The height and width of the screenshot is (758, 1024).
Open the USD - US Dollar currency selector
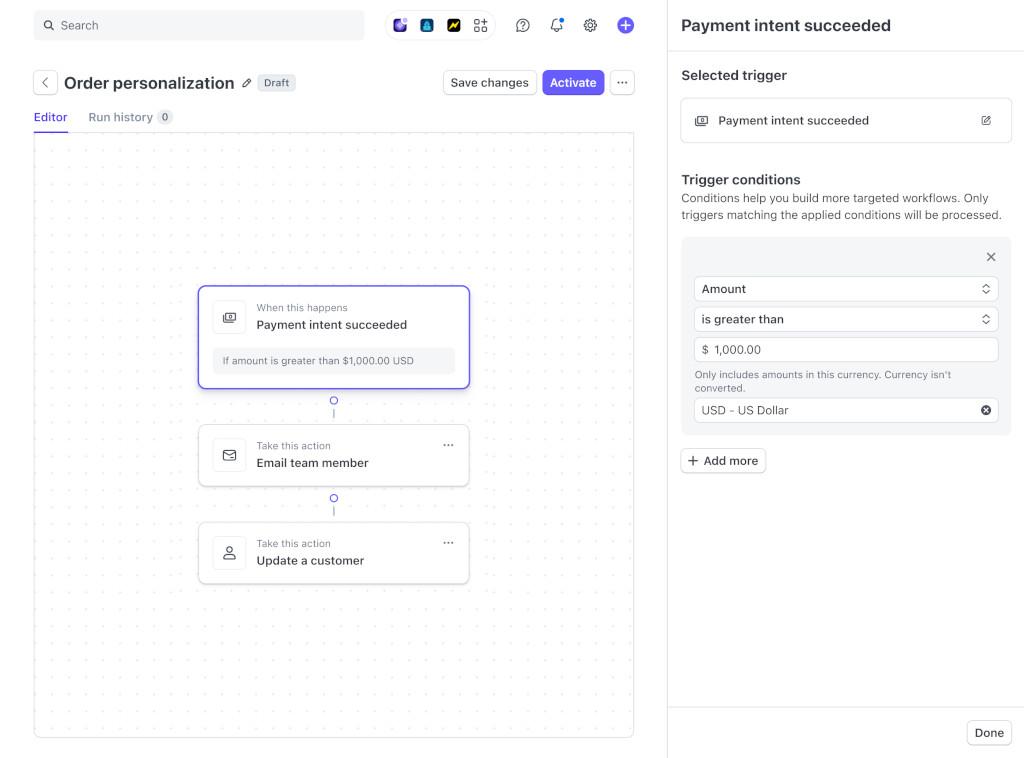(846, 410)
